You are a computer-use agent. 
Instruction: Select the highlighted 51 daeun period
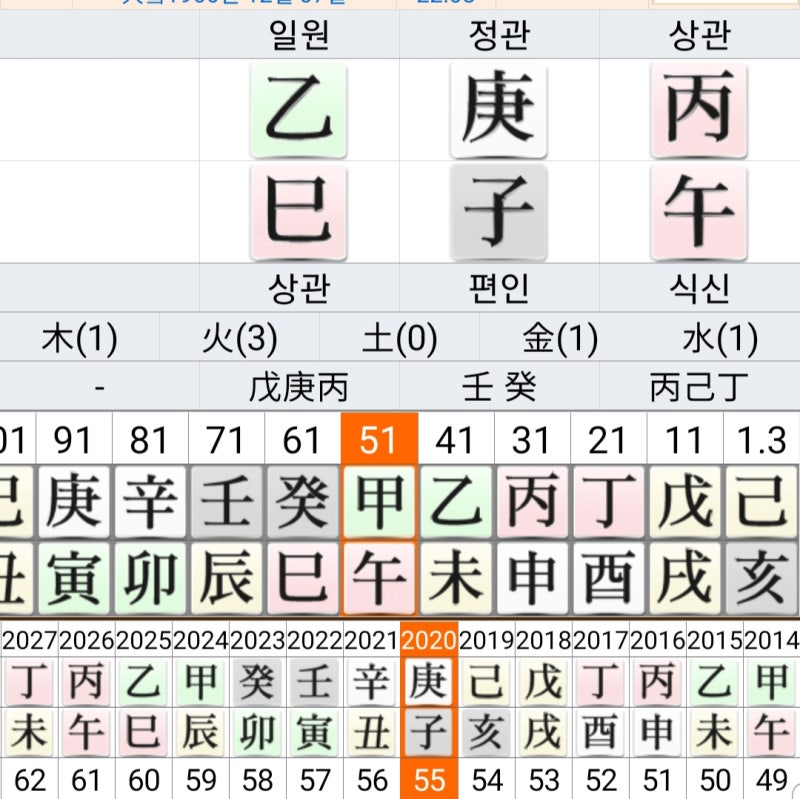pos(379,439)
